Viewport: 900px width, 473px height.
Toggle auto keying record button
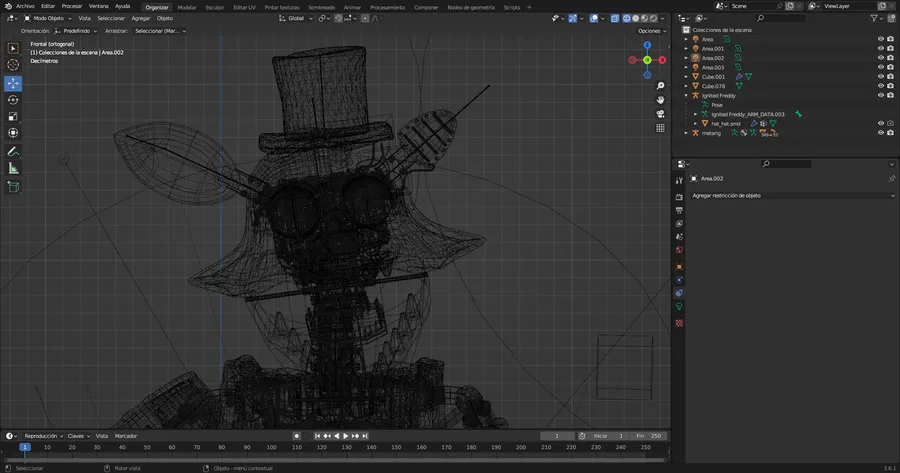point(297,436)
